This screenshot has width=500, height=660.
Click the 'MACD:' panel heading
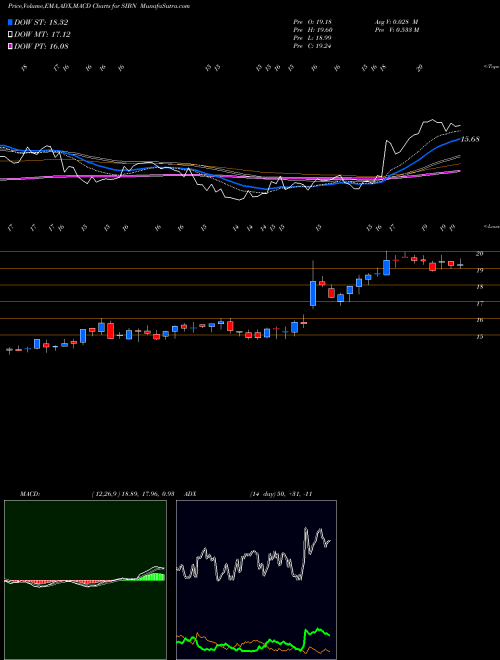pos(29,494)
